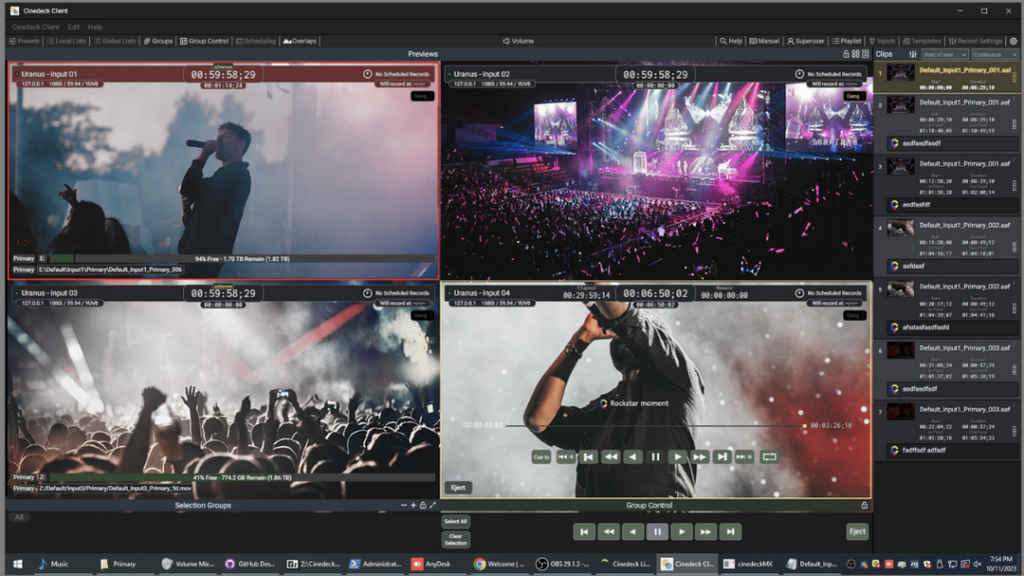
Task: Jump to start in Group Control transport
Action: tap(583, 532)
